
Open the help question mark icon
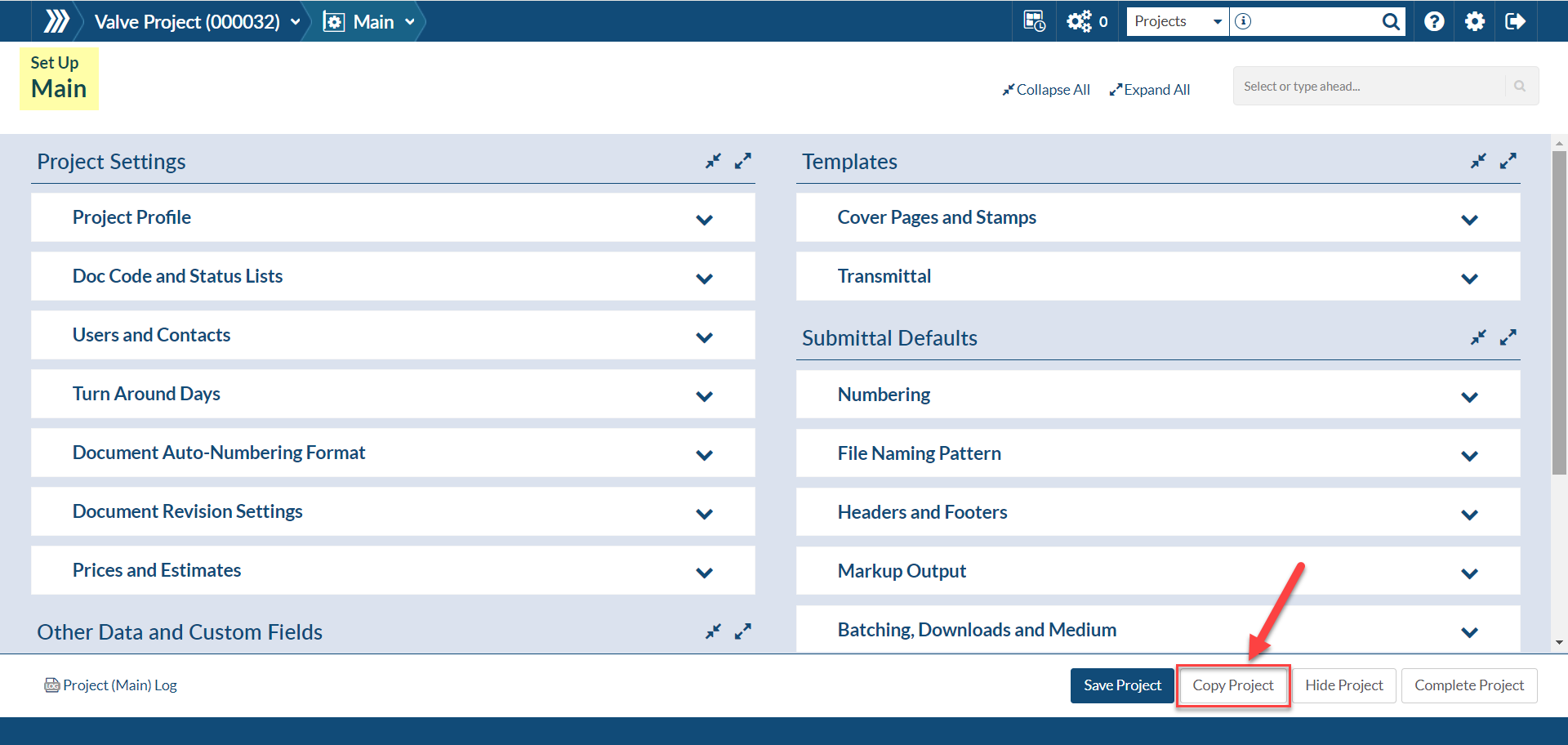[x=1434, y=21]
